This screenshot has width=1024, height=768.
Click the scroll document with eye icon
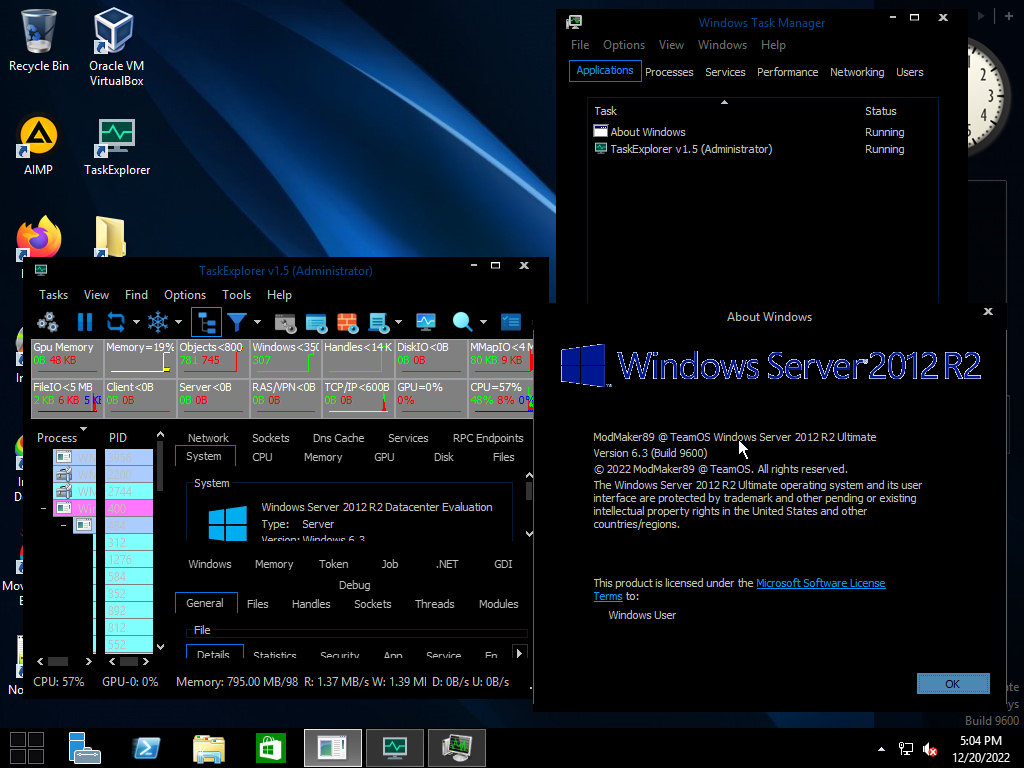pos(379,322)
